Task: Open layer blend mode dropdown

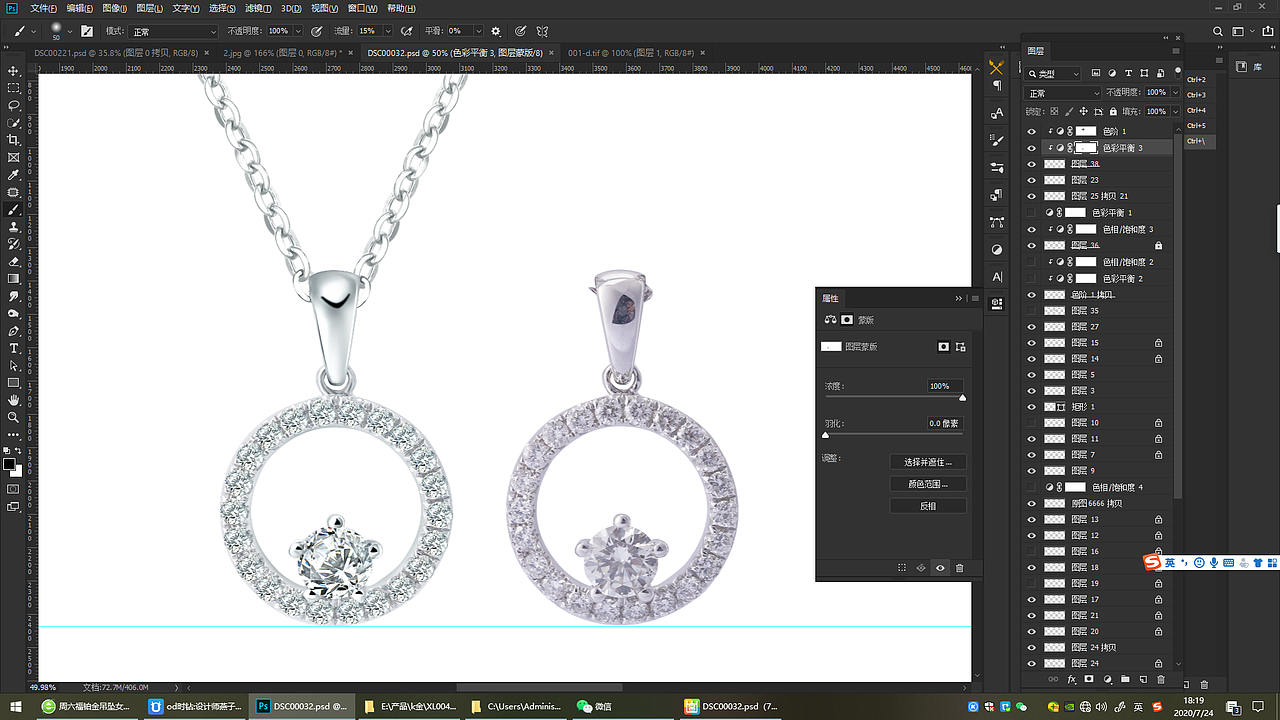Action: [x=1063, y=93]
